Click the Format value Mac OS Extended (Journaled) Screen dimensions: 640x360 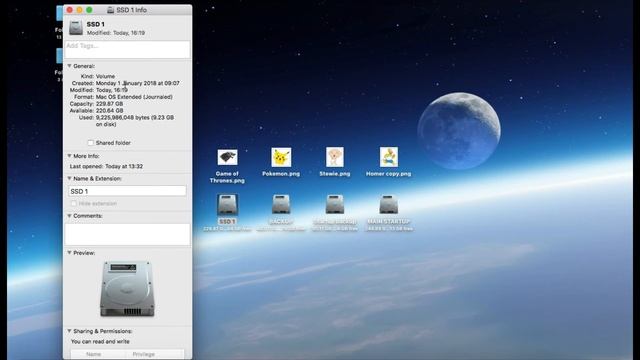[134, 97]
